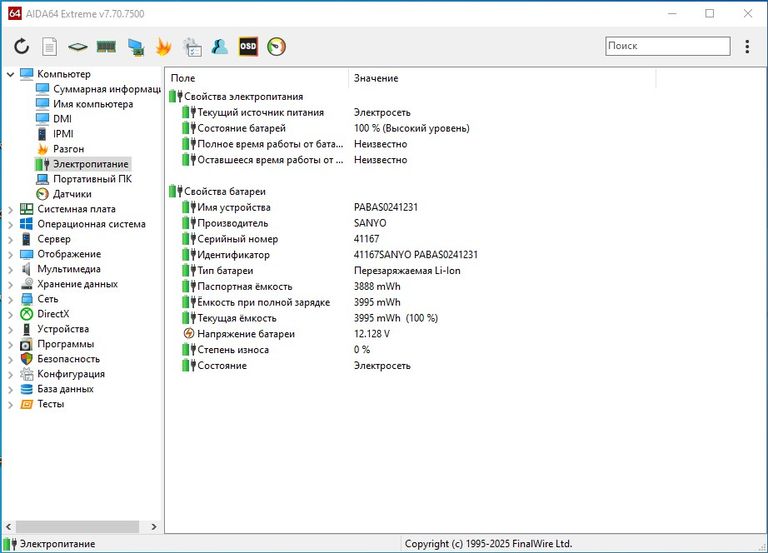The height and width of the screenshot is (553, 768).
Task: Launch the system stability flame icon
Action: point(163,47)
